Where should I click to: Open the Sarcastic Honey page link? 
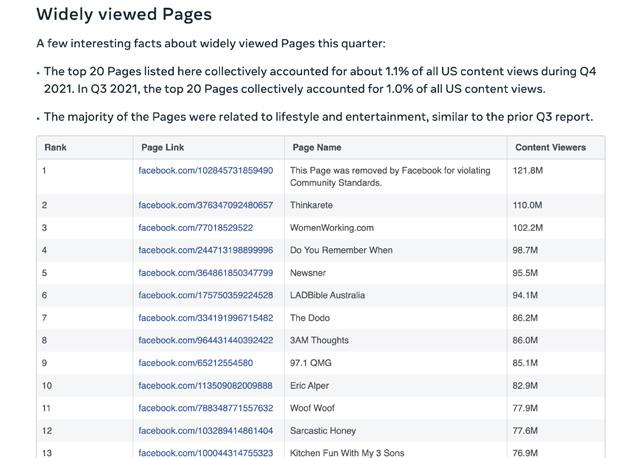pyautogui.click(x=206, y=431)
